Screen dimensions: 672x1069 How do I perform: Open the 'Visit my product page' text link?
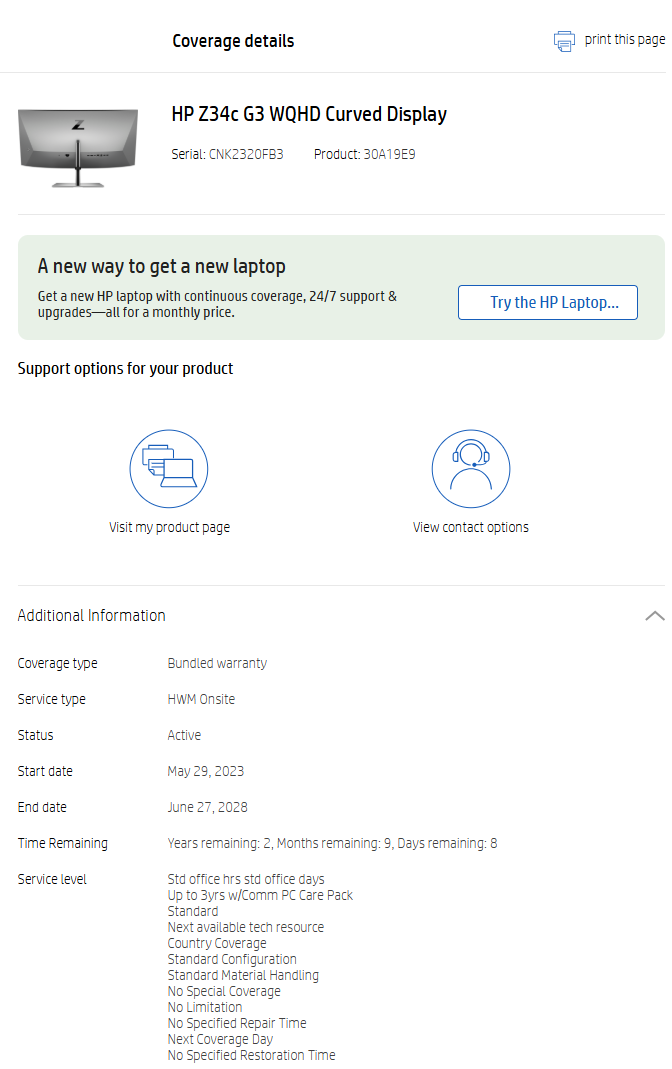pyautogui.click(x=169, y=527)
